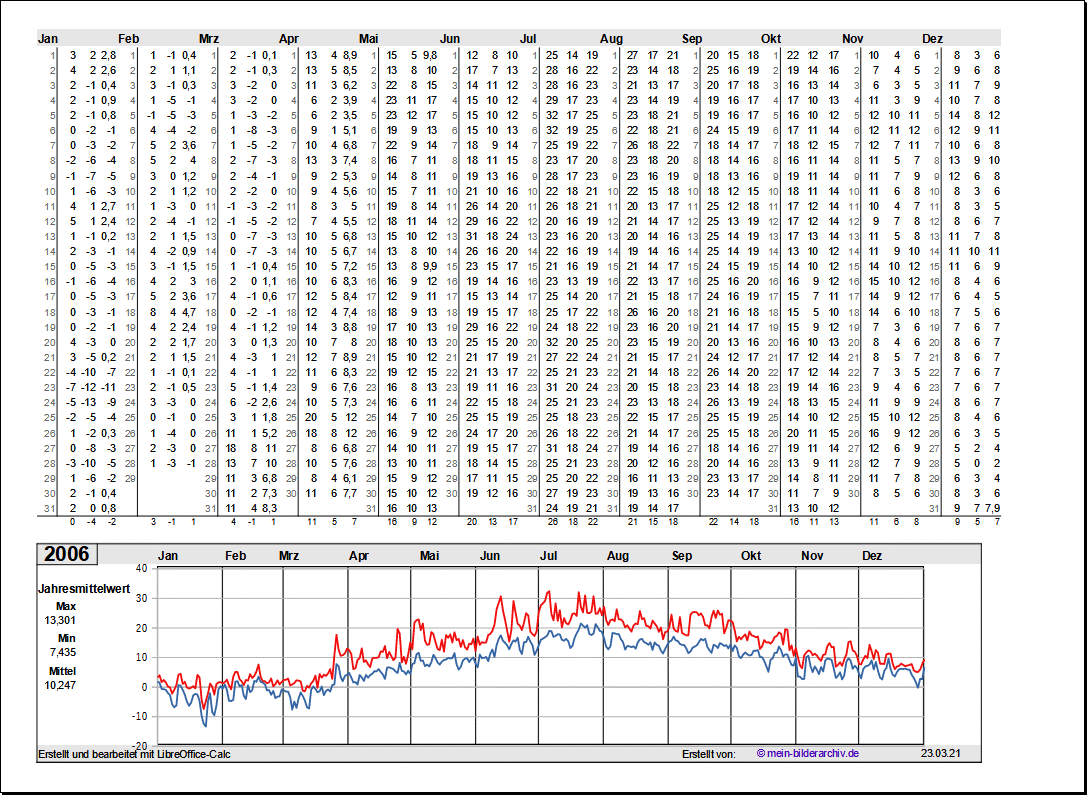
Task: Select the Dez header in the top table
Action: (932, 39)
